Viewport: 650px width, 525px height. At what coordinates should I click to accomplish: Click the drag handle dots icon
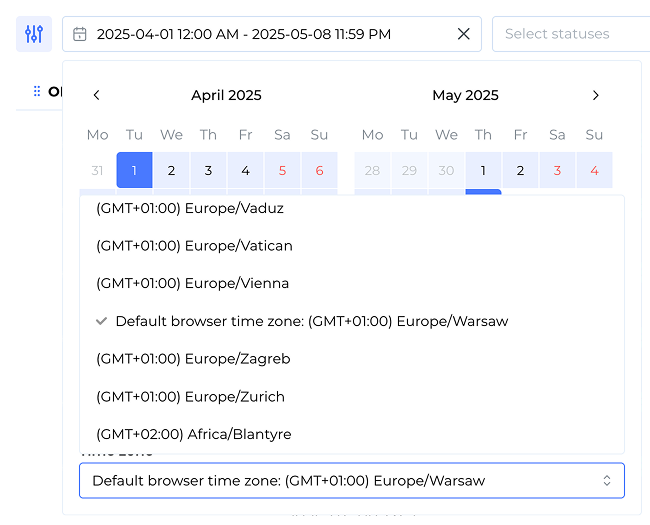[37, 91]
